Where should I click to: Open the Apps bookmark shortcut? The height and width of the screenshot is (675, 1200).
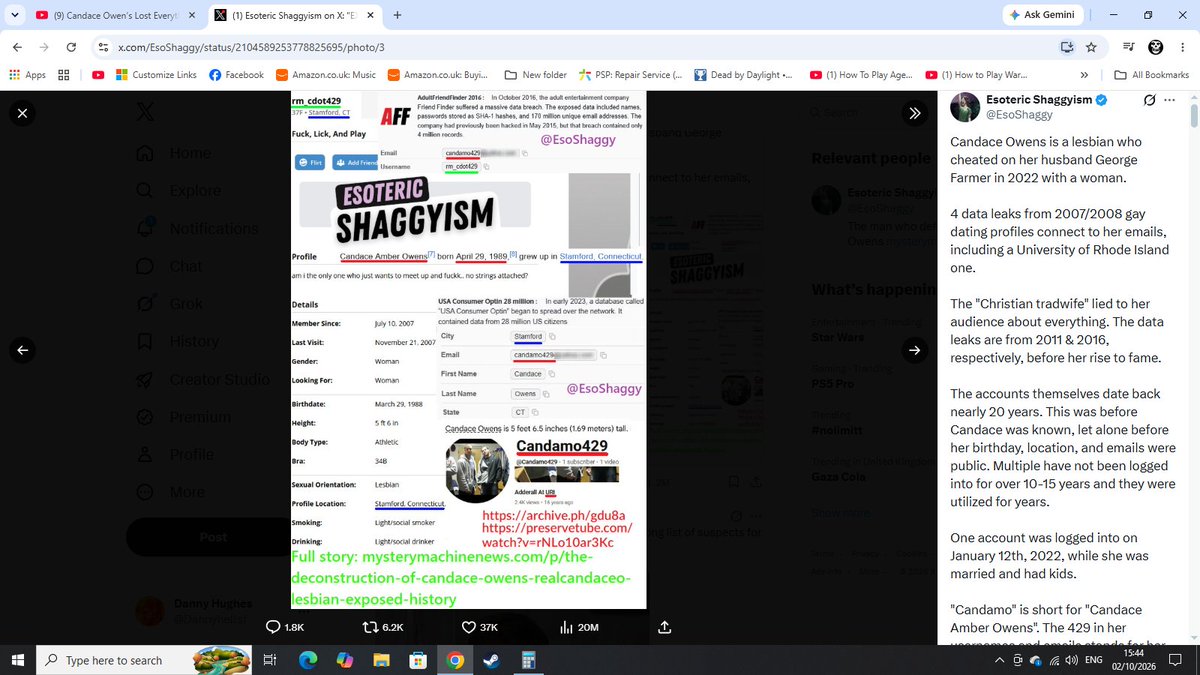[x=27, y=75]
